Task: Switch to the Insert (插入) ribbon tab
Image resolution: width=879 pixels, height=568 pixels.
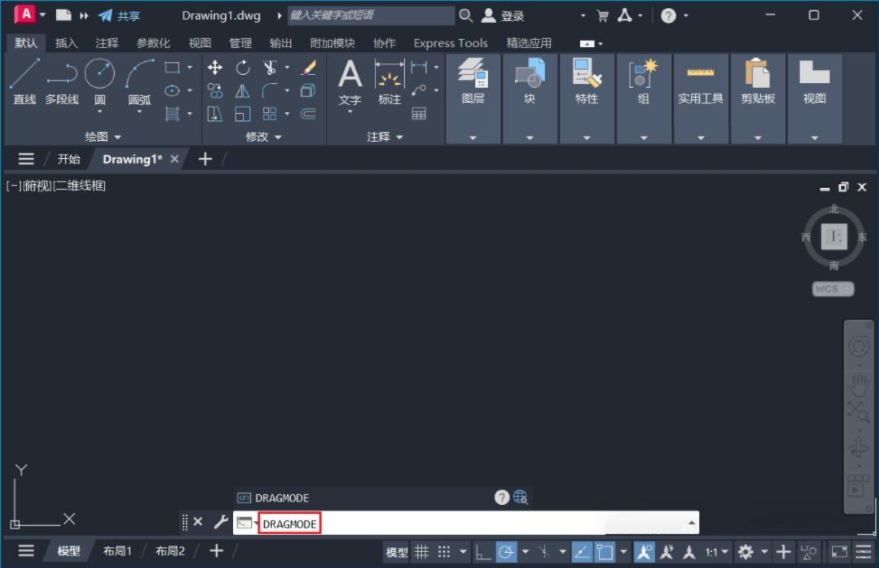Action: click(x=66, y=43)
